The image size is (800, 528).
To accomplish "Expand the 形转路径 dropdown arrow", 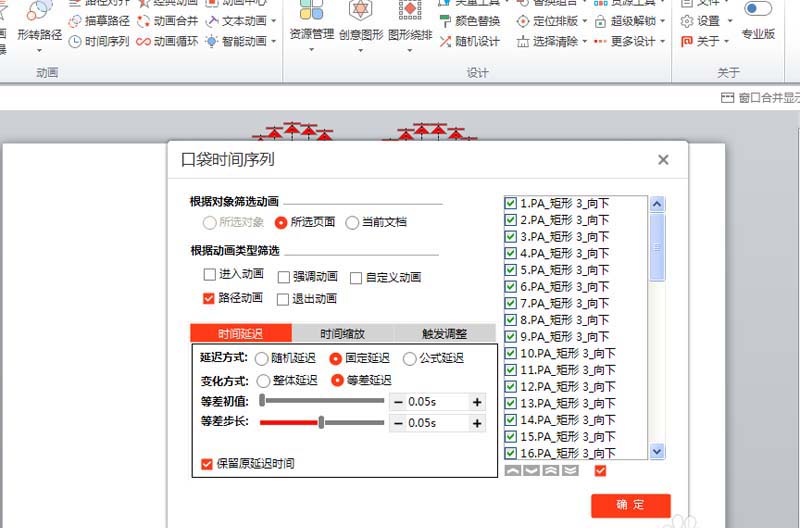I will point(39,51).
